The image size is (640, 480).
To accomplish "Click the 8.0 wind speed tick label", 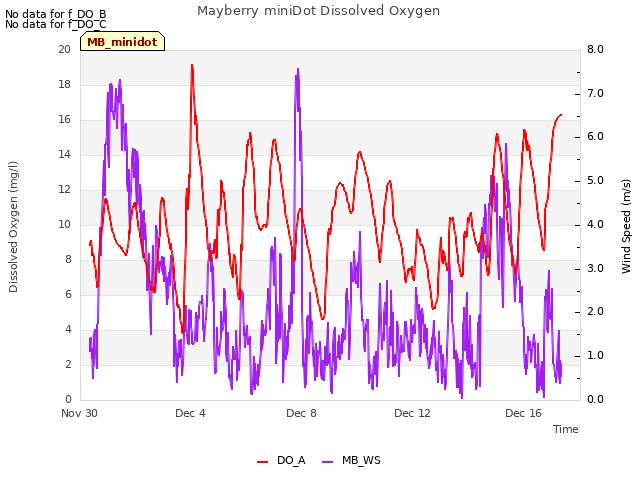I will click(595, 49).
